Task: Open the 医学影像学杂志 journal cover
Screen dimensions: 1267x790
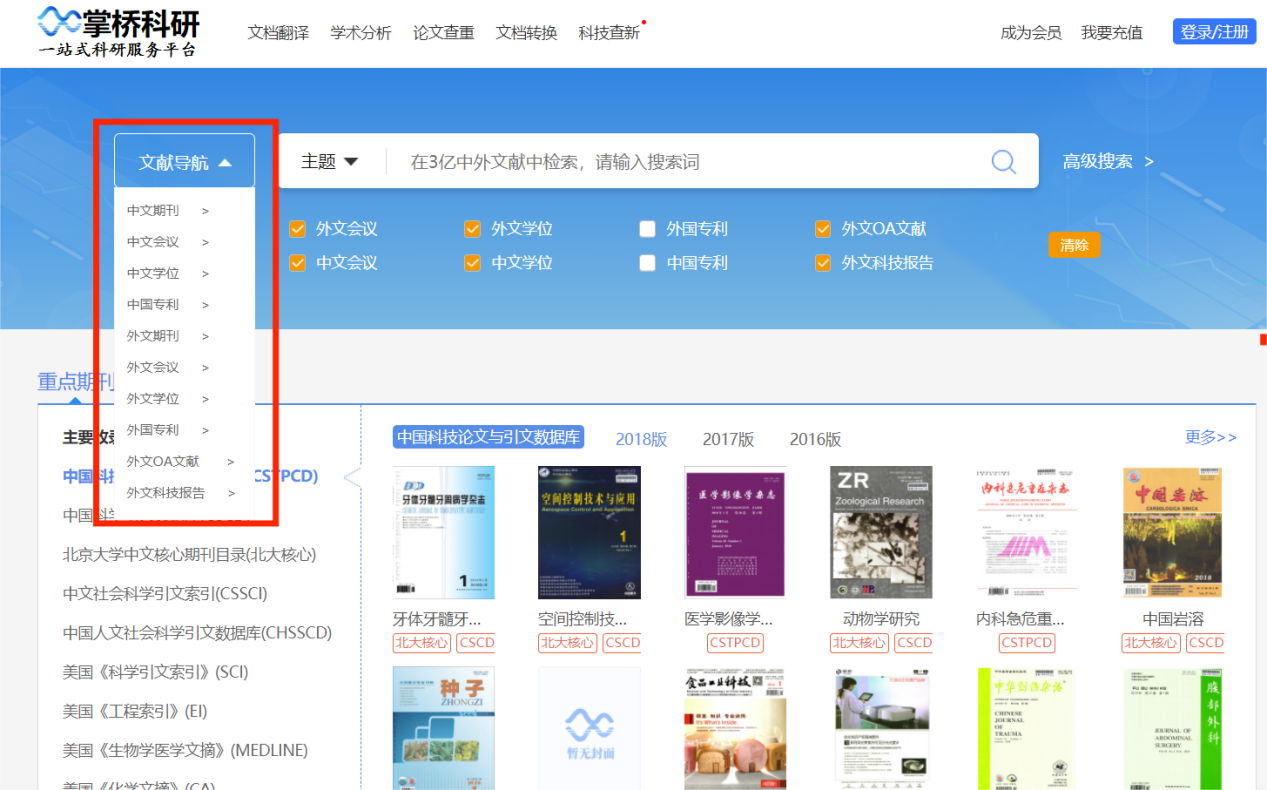Action: 735,533
